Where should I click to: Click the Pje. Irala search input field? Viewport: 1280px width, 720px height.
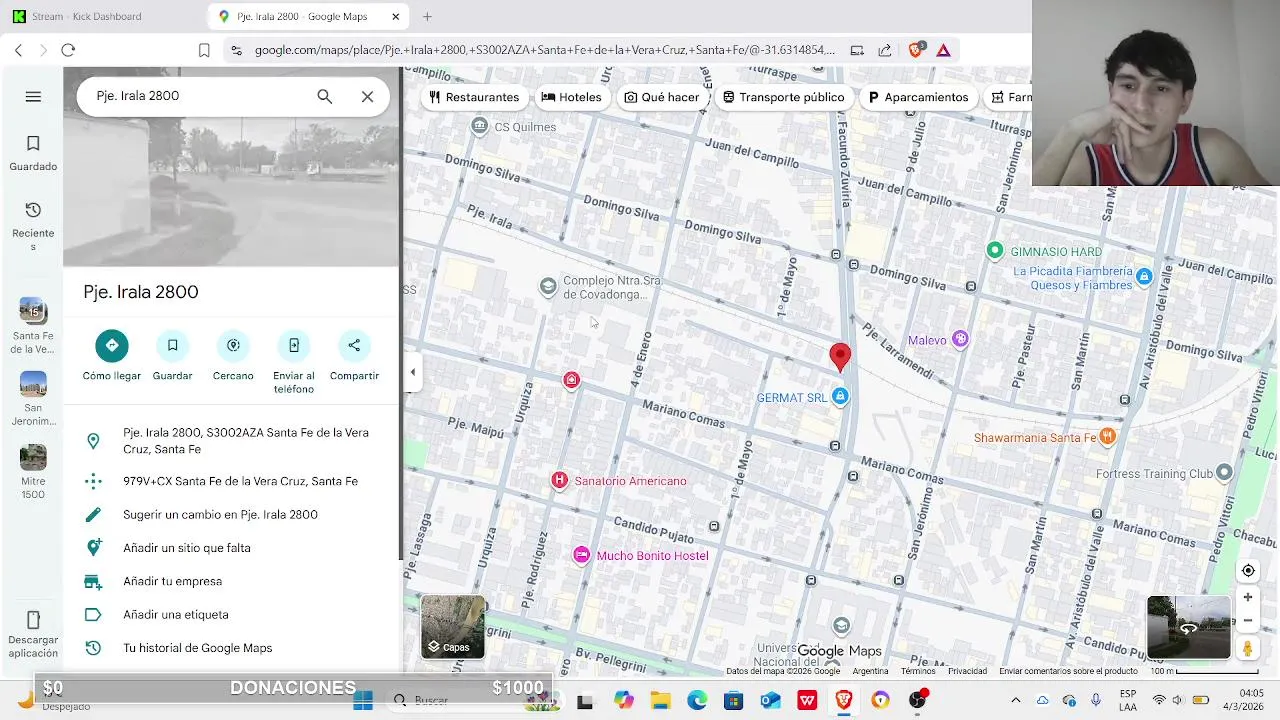coord(200,96)
